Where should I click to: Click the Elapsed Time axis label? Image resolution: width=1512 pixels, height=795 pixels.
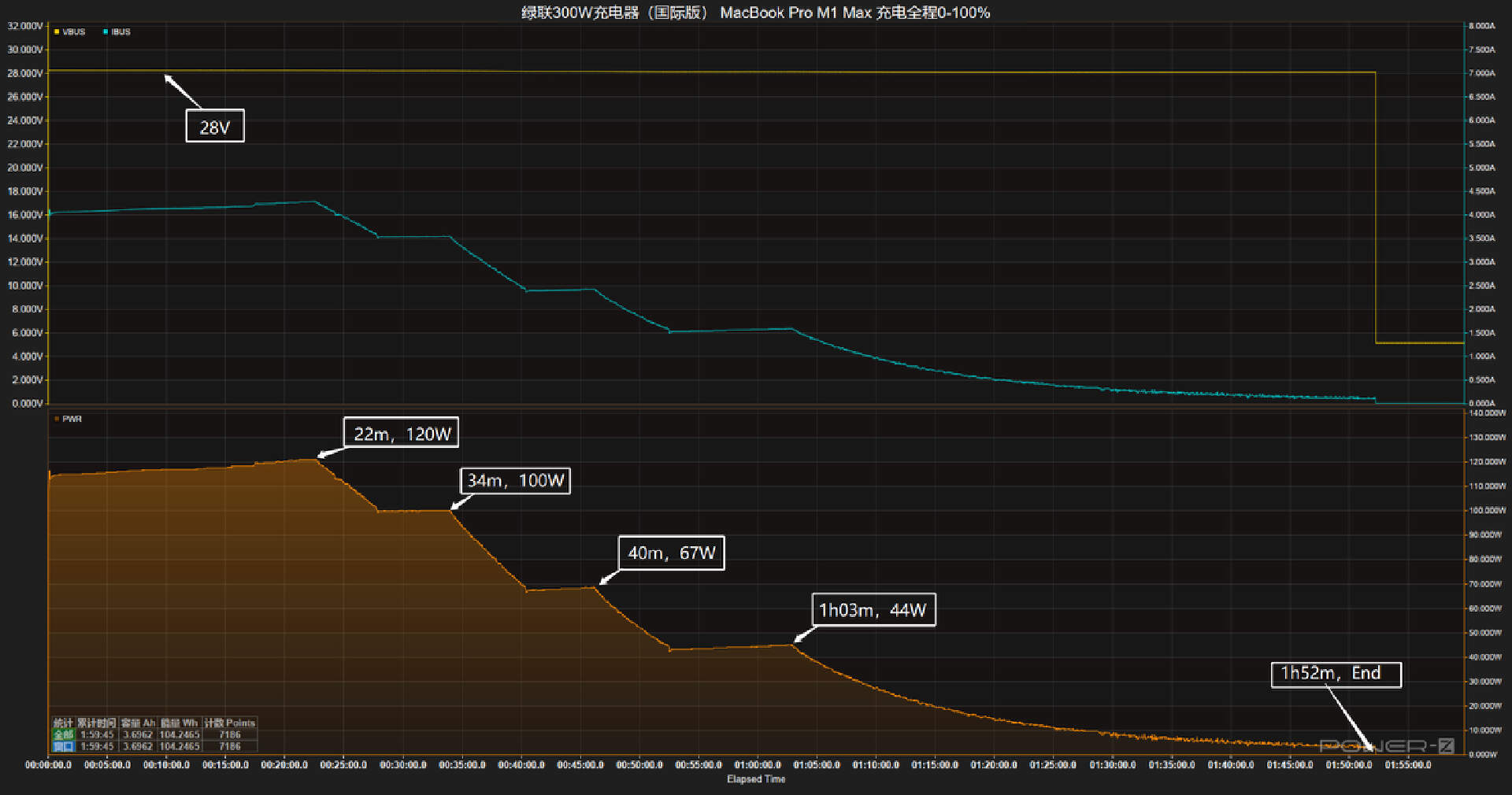756,779
